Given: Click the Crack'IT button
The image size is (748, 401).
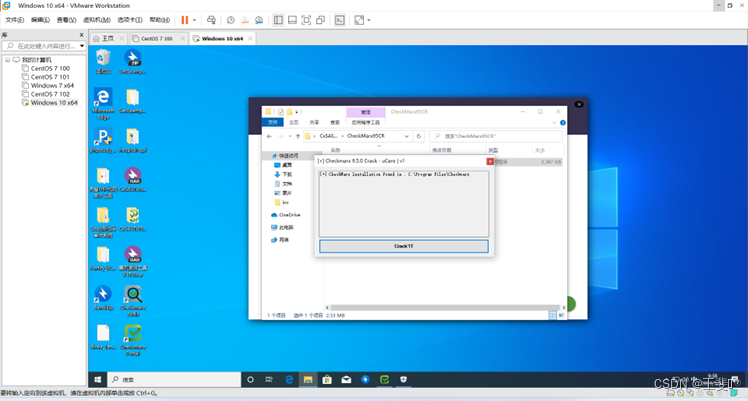Looking at the screenshot, I should click(404, 246).
